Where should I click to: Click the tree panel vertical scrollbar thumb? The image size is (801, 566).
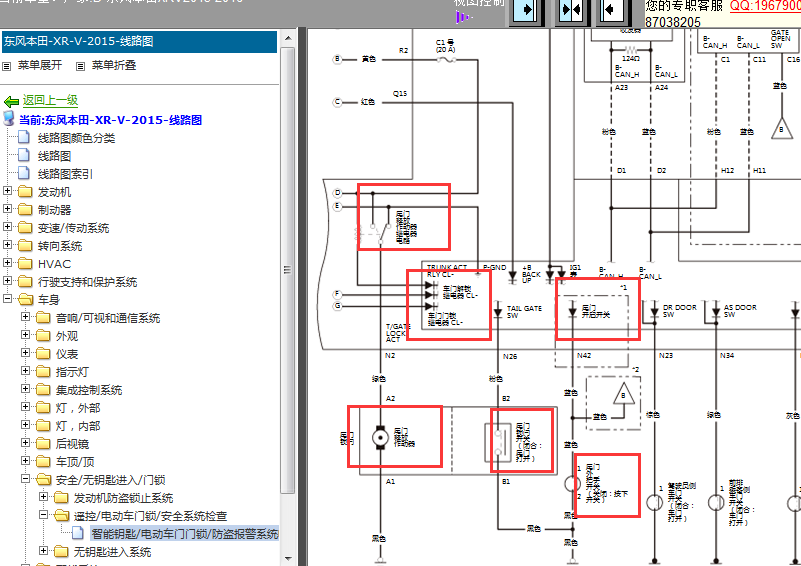(288, 270)
